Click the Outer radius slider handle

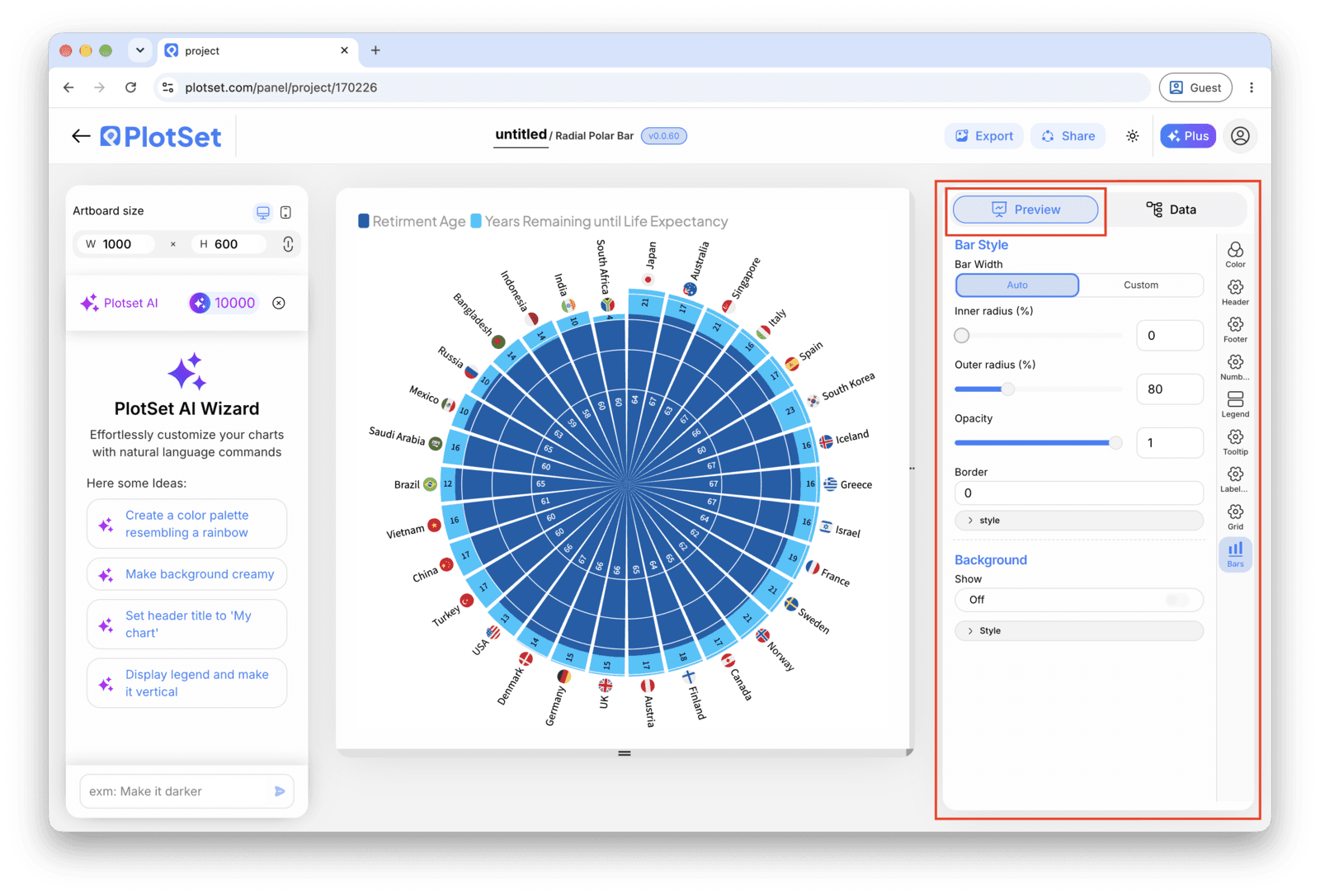[1007, 389]
